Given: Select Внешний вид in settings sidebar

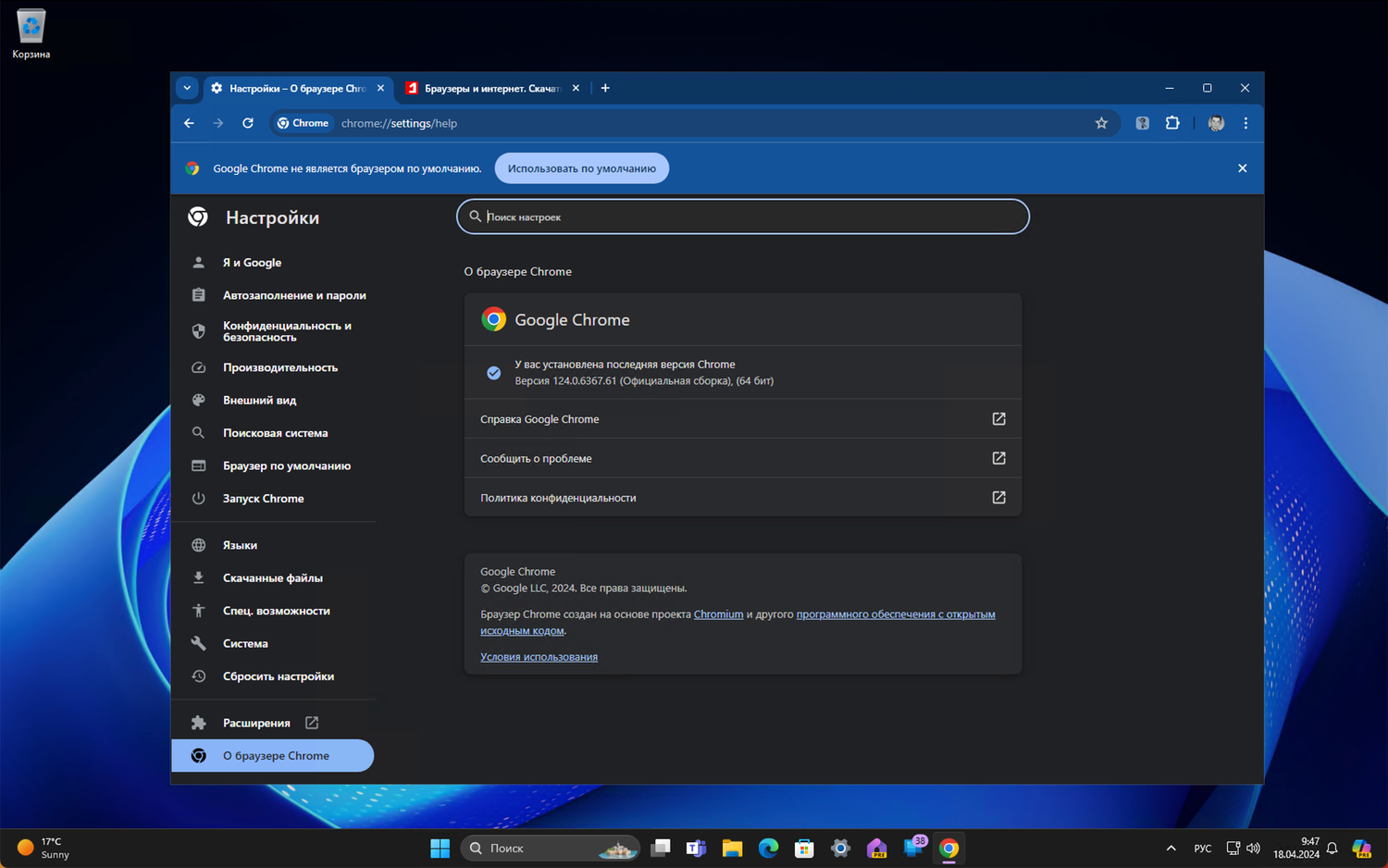Looking at the screenshot, I should coord(259,401).
